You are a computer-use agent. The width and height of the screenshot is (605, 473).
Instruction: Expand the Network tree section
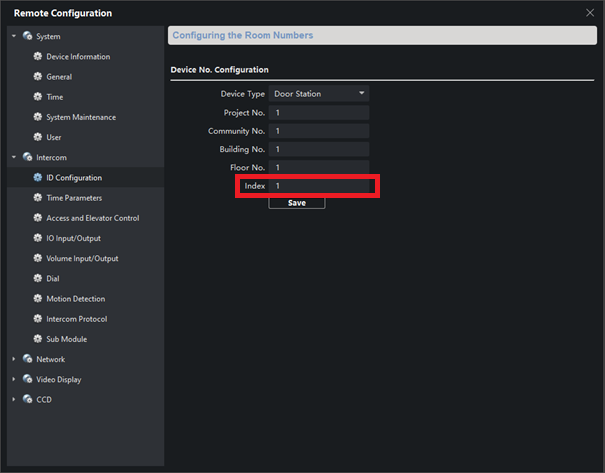pos(14,359)
